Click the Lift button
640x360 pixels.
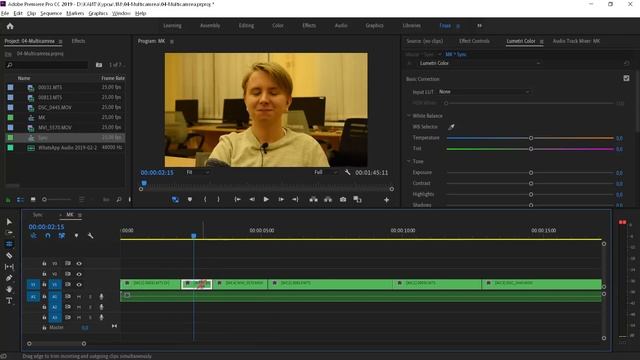(x=313, y=199)
